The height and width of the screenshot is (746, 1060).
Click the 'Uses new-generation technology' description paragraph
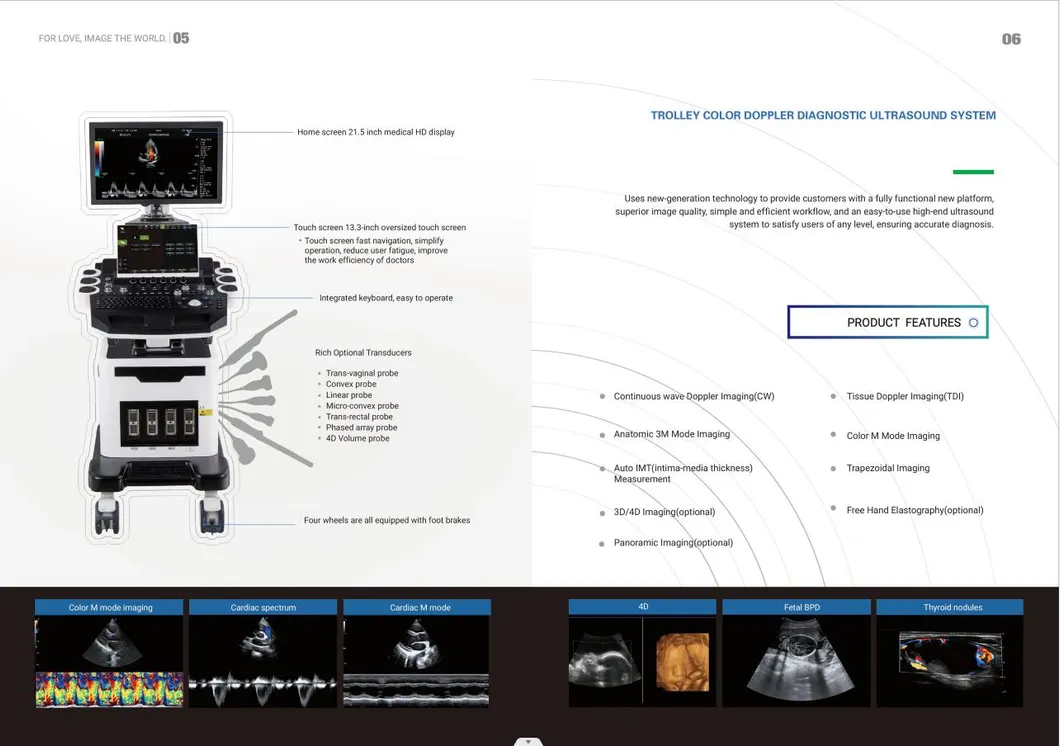[804, 212]
